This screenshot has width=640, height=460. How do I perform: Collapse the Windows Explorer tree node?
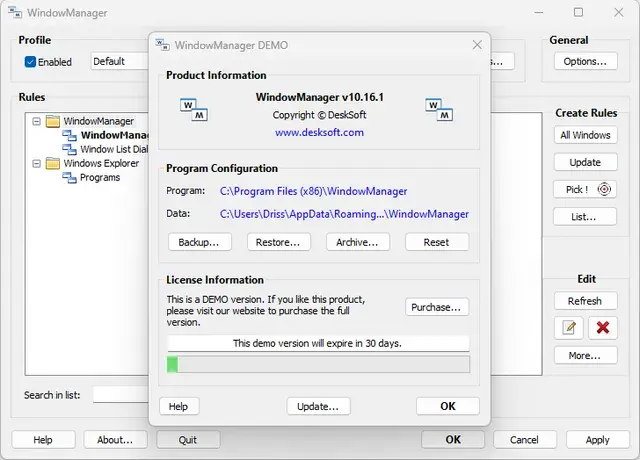[37, 163]
